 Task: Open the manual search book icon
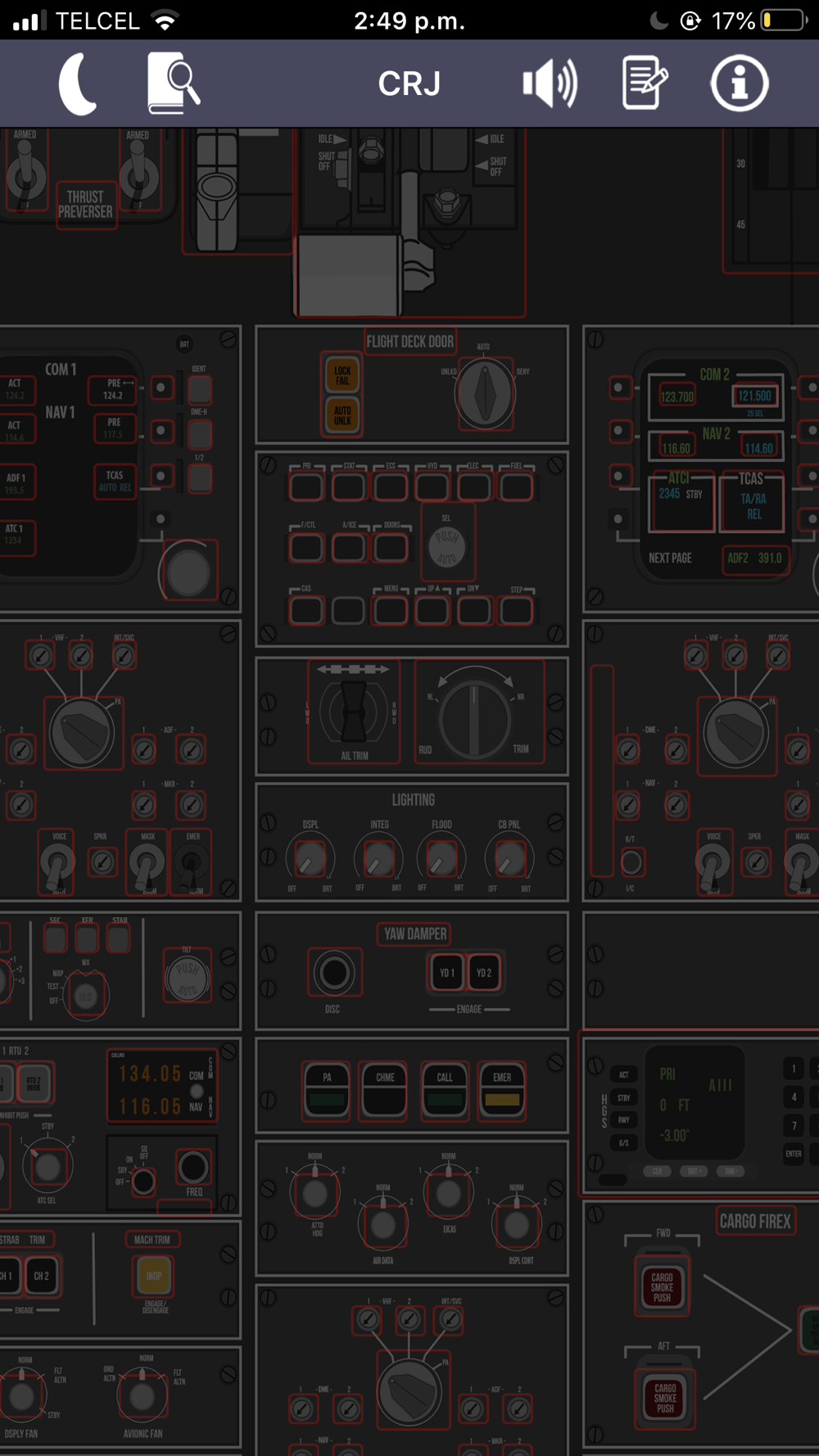coord(174,83)
